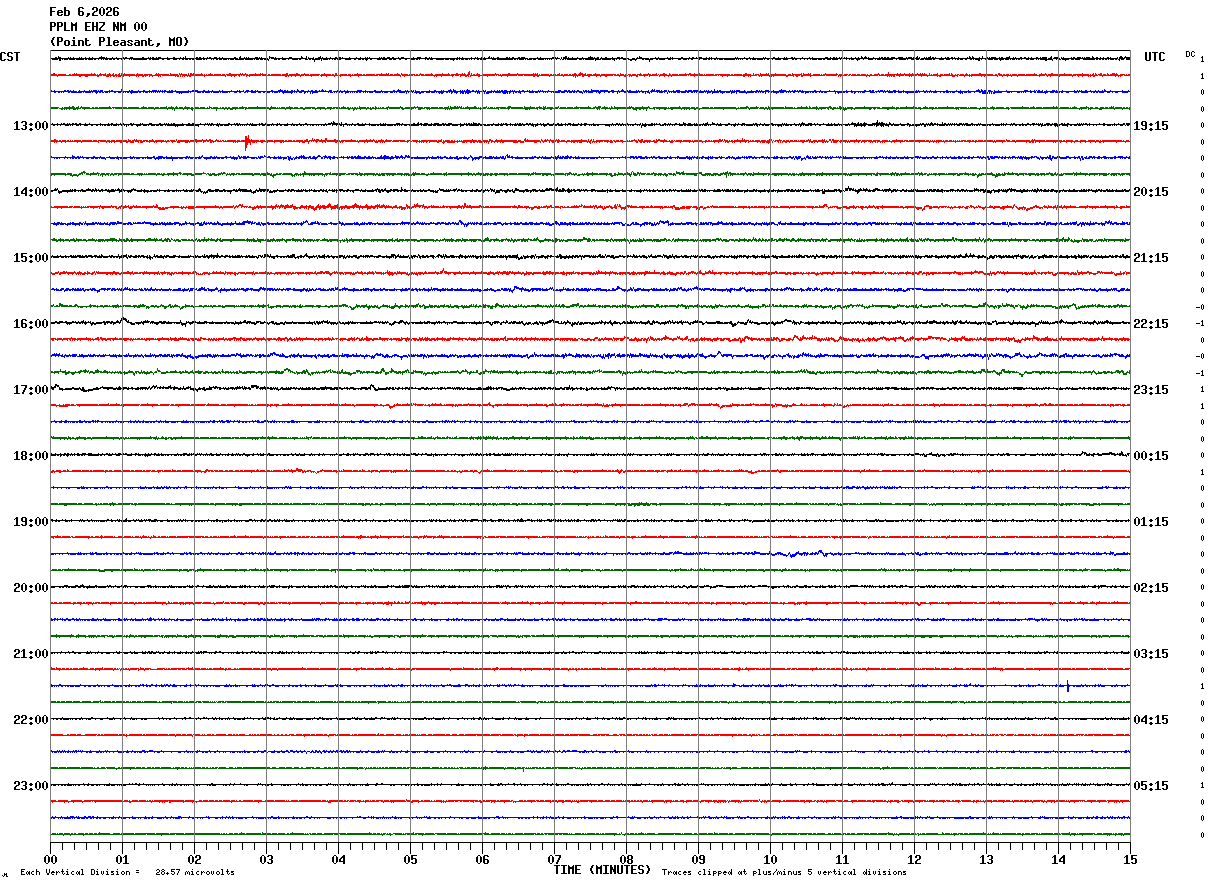Click minute tick label "03" on axis
Screen dimensions: 1210x886
pyautogui.click(x=266, y=859)
